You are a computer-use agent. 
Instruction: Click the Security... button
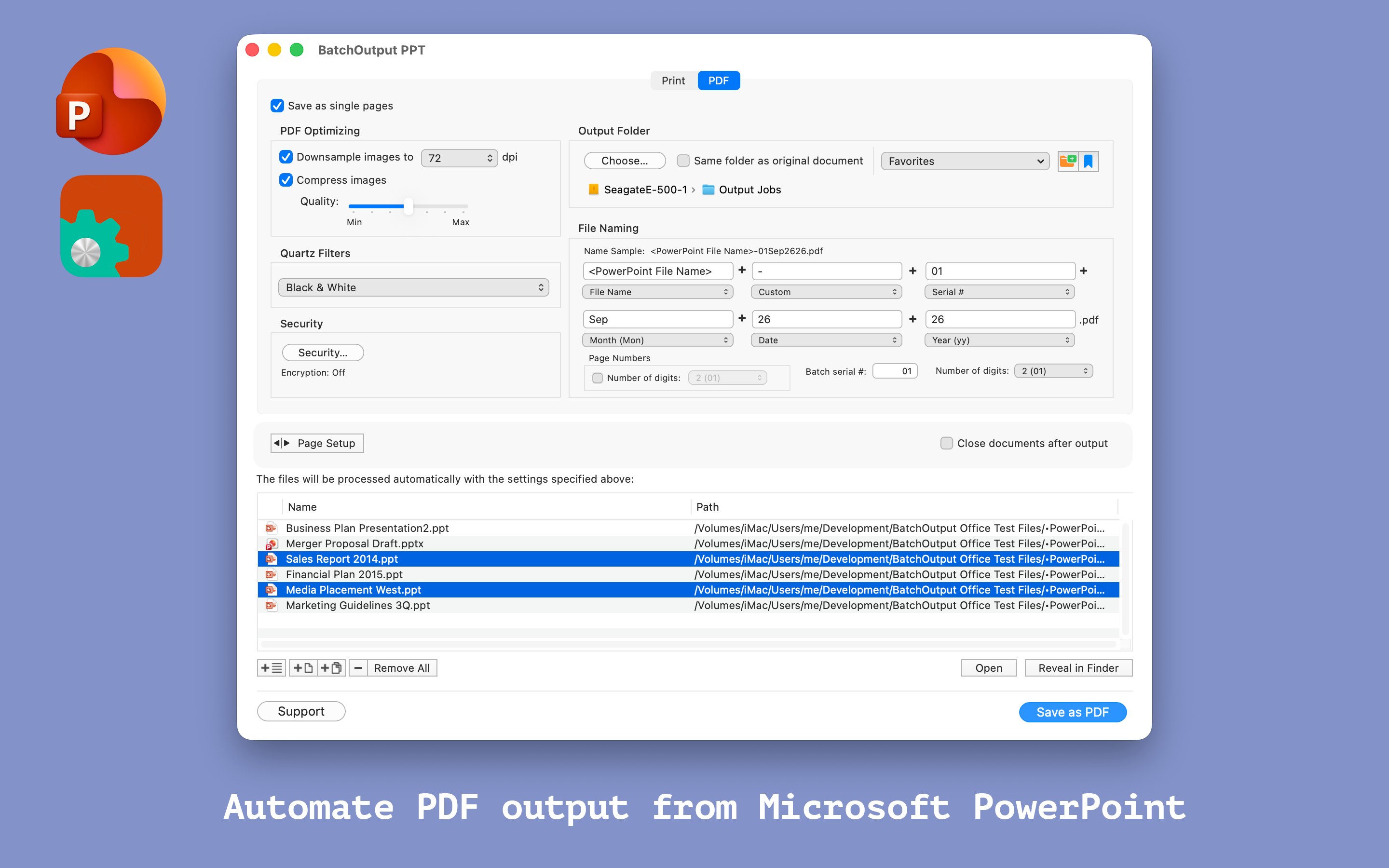click(323, 353)
